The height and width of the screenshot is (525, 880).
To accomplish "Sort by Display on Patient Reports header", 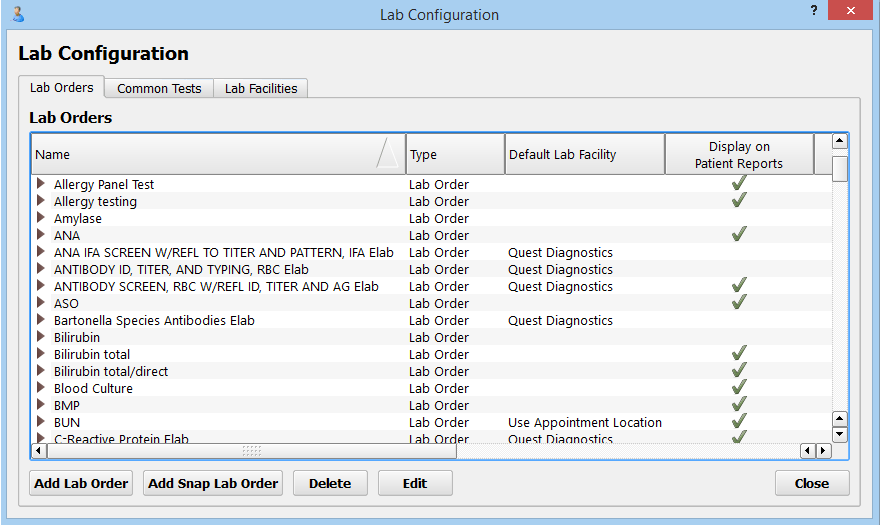I will [x=739, y=154].
